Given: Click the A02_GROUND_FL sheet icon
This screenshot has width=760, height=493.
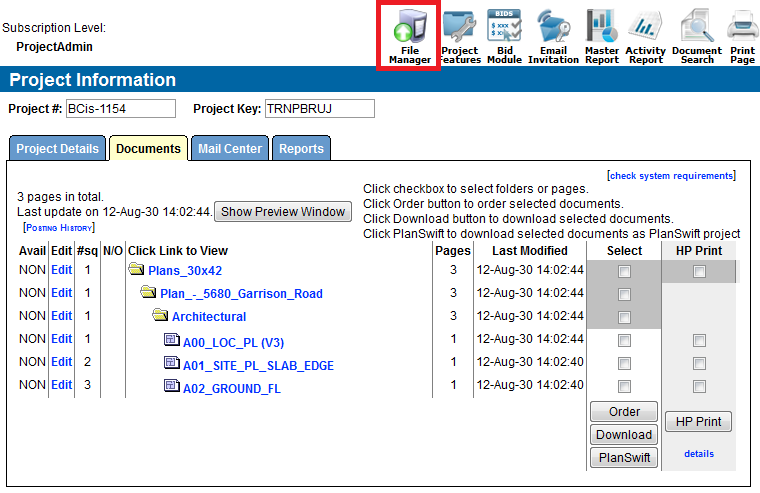Looking at the screenshot, I should pos(172,386).
